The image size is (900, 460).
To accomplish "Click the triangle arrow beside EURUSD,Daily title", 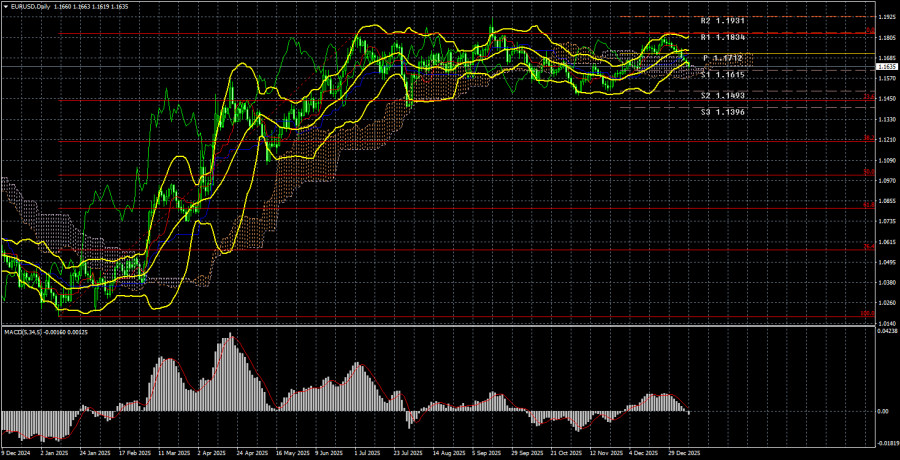I will [x=5, y=6].
